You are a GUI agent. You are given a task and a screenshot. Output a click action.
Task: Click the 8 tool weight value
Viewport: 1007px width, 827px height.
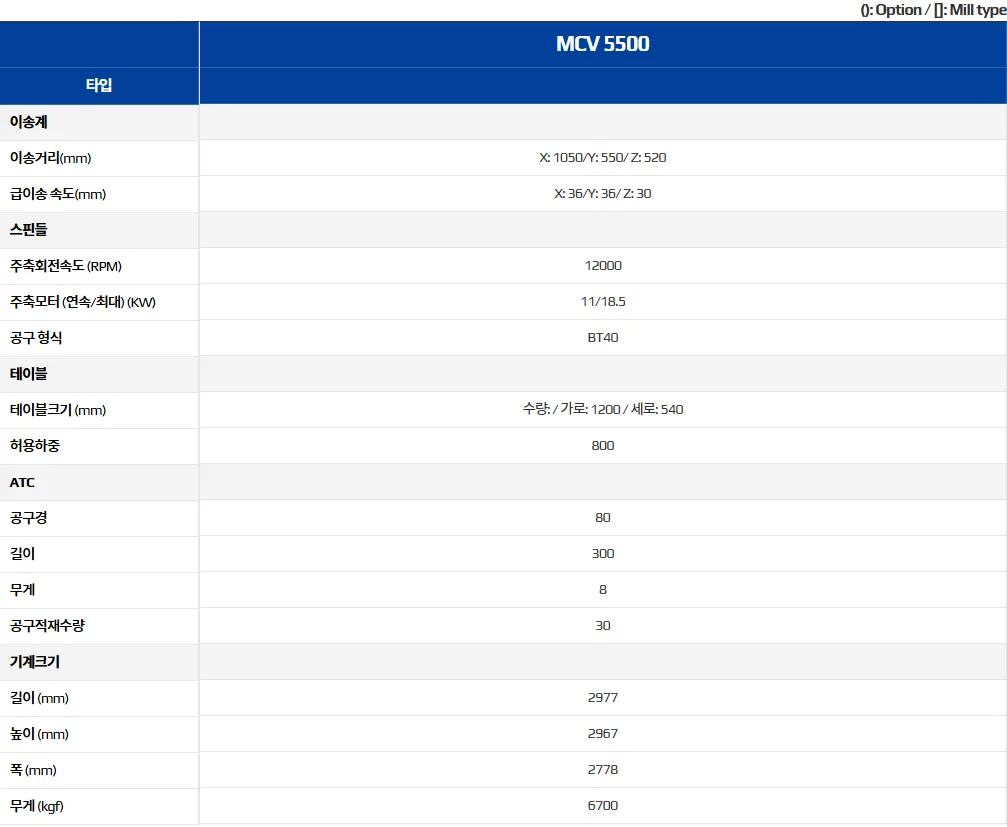pos(602,589)
